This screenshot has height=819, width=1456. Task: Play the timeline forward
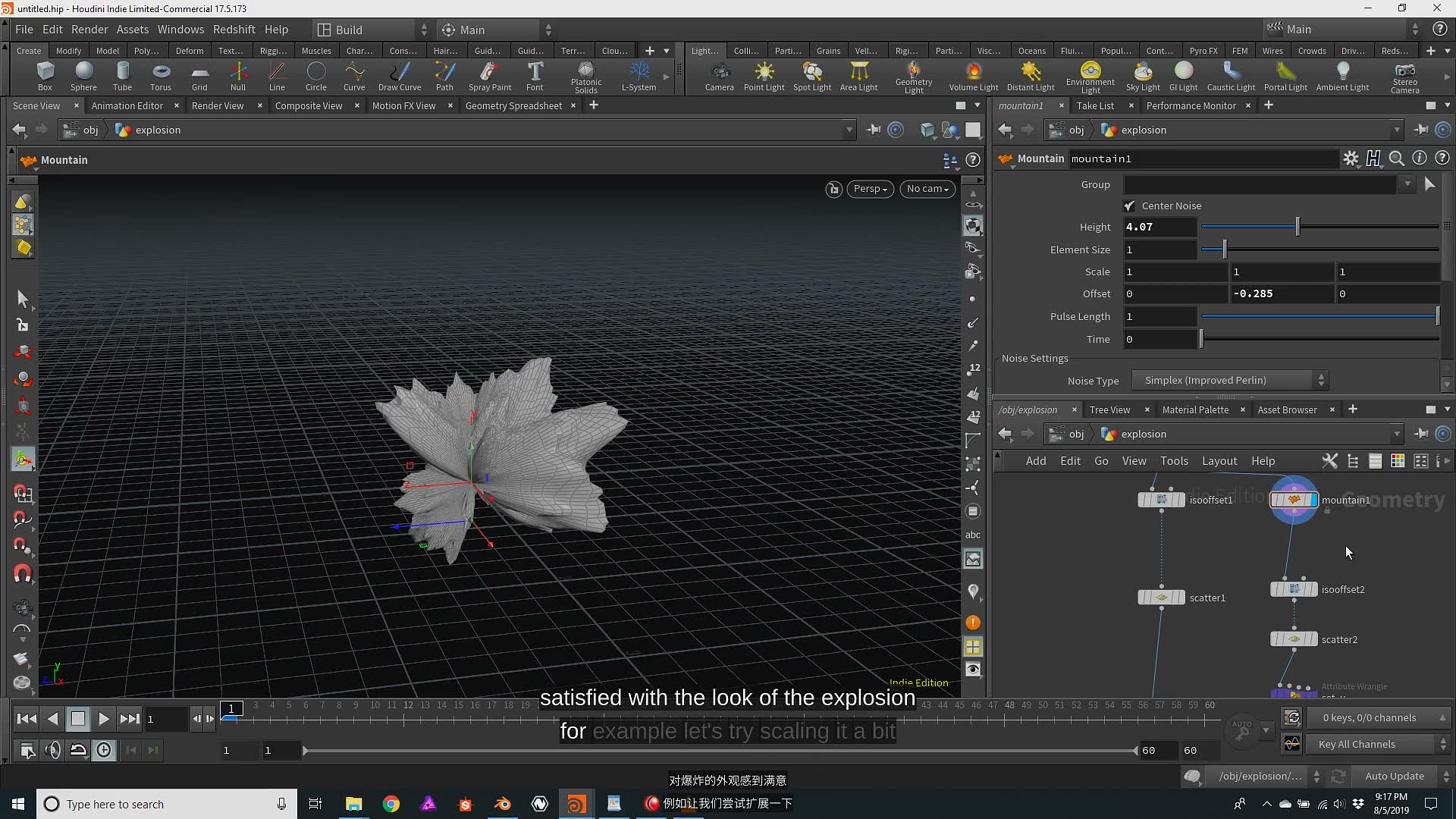pyautogui.click(x=104, y=719)
